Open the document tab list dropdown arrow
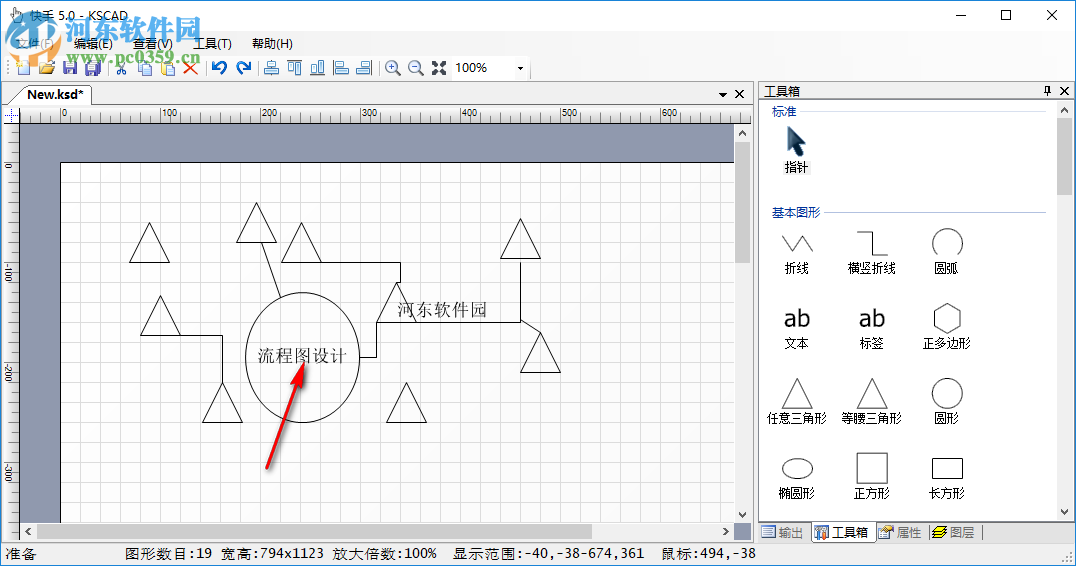The image size is (1076, 566). coord(723,95)
